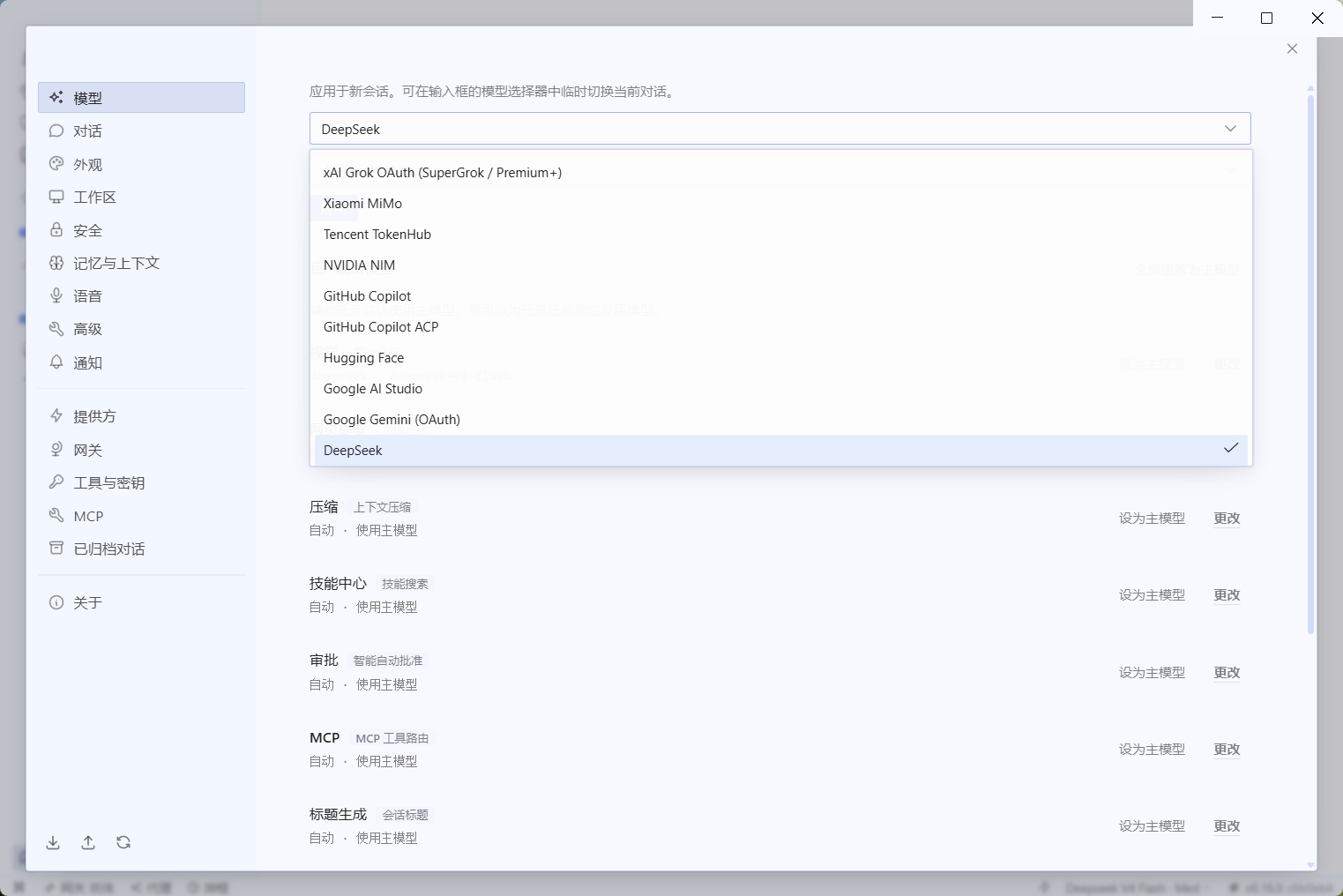The height and width of the screenshot is (896, 1343).
Task: Click 更改 for 审批 row
Action: click(x=1227, y=673)
